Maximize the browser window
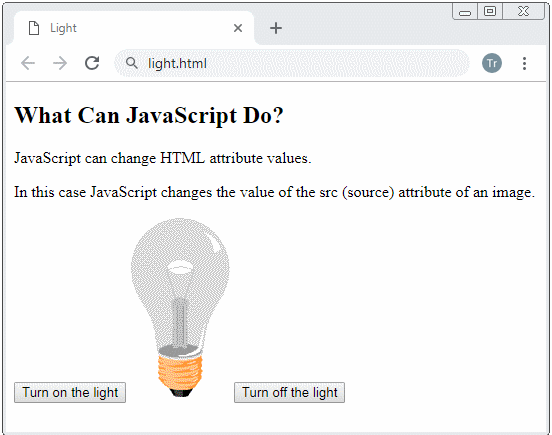 (x=490, y=12)
